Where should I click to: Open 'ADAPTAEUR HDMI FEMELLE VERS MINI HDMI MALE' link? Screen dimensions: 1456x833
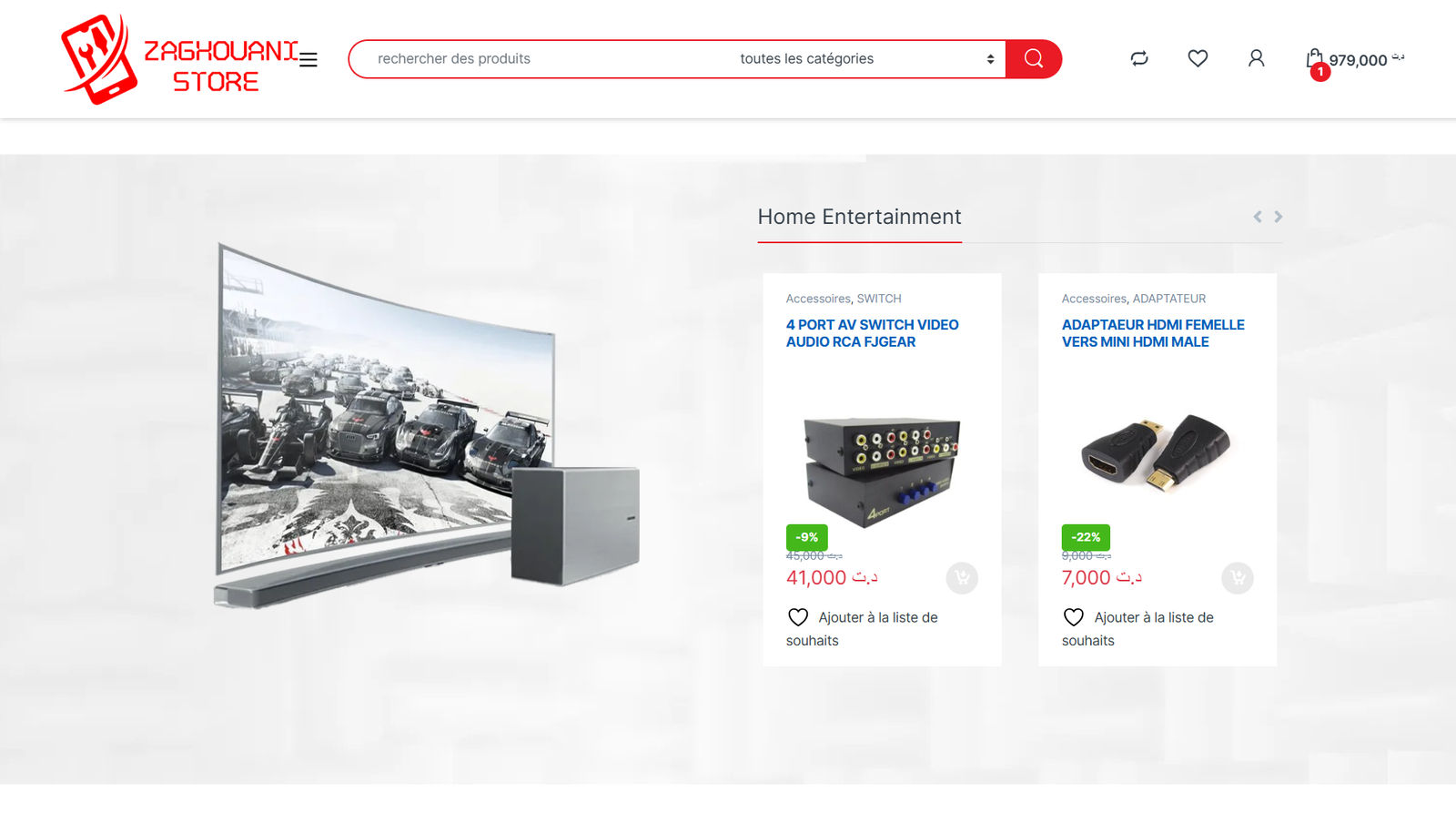[1153, 333]
